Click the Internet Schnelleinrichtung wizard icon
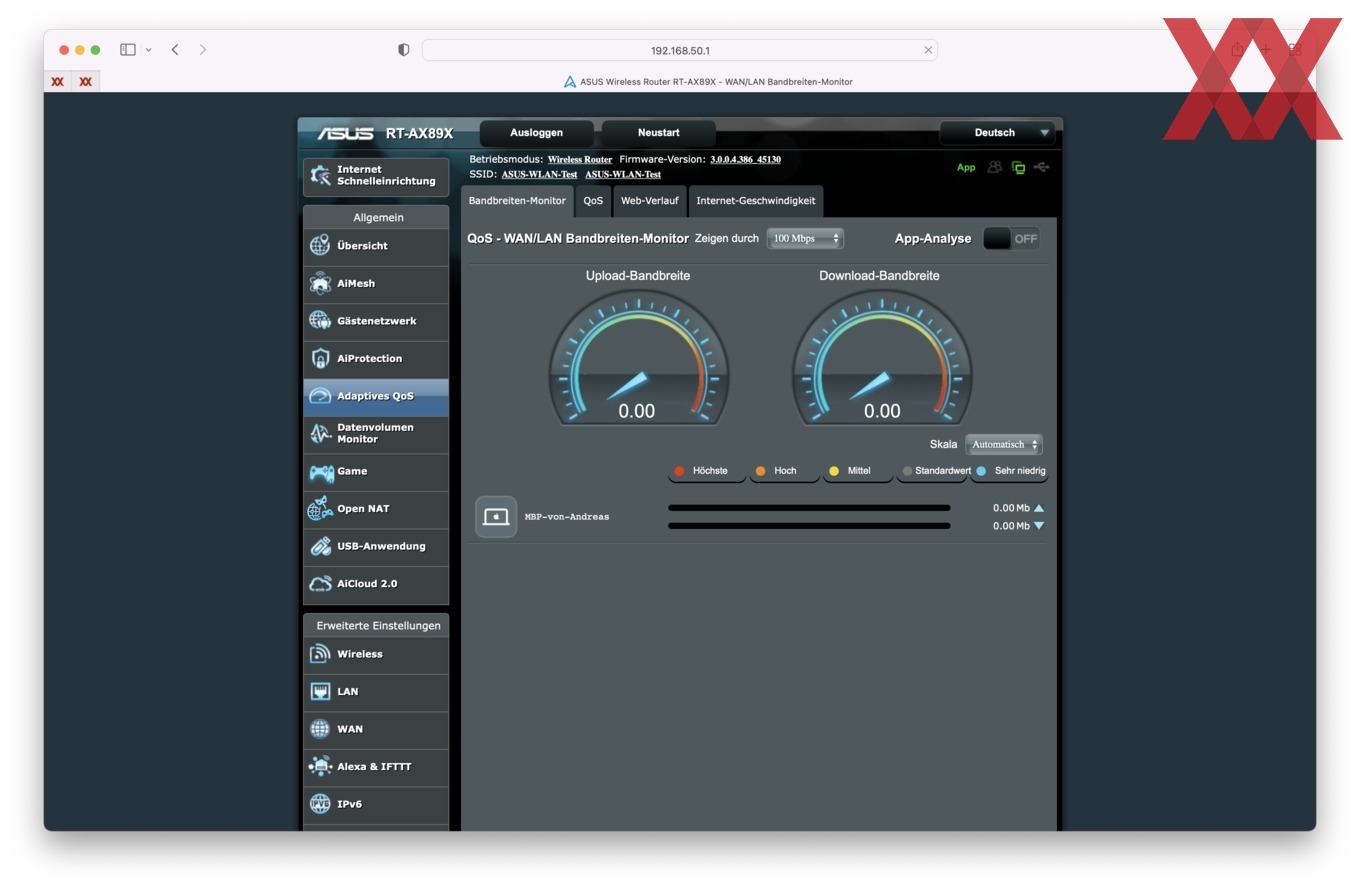This screenshot has height=889, width=1360. 320,175
